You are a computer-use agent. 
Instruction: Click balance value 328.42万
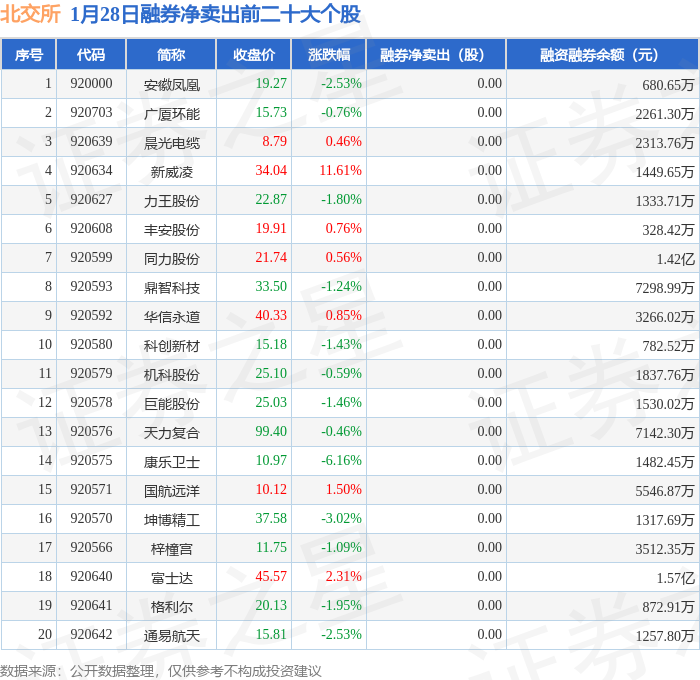click(668, 230)
